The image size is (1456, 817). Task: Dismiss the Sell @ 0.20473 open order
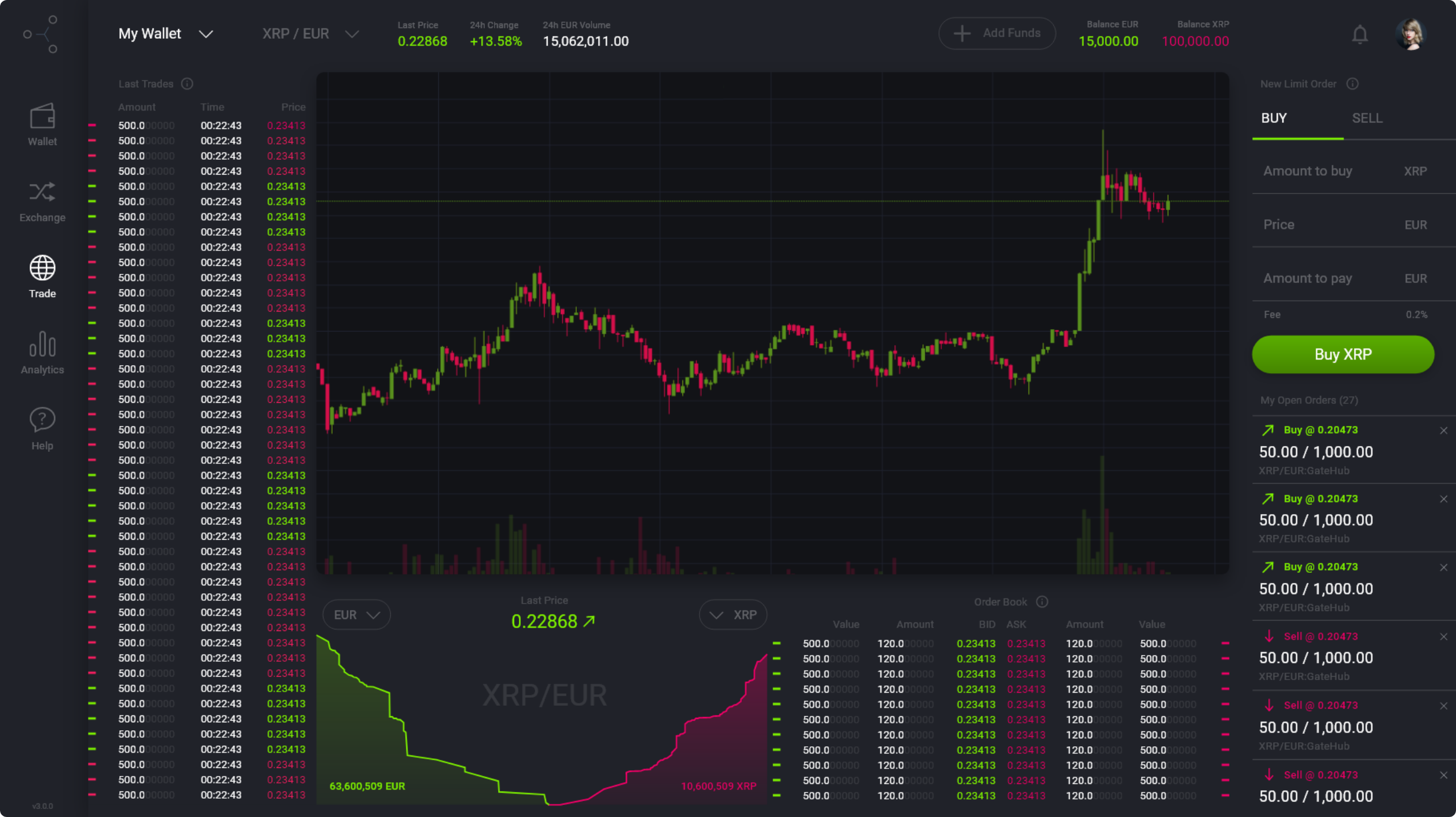tap(1443, 636)
